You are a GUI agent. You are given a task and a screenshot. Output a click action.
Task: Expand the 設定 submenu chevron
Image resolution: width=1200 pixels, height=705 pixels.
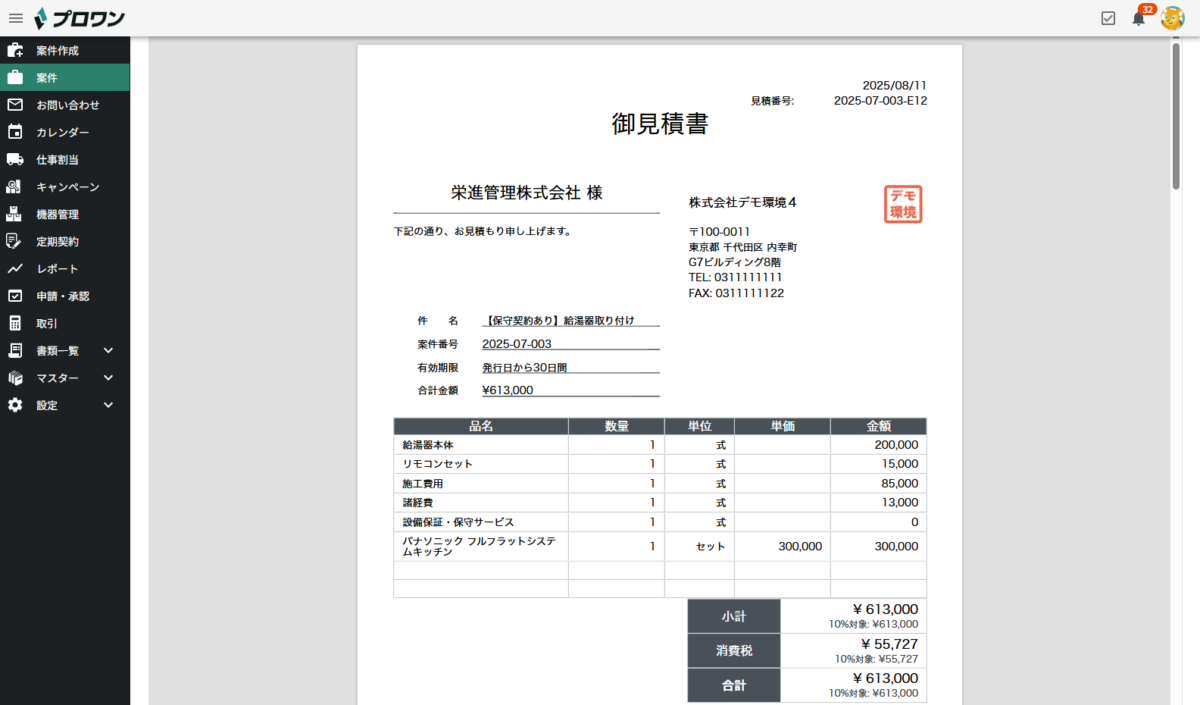pos(108,405)
